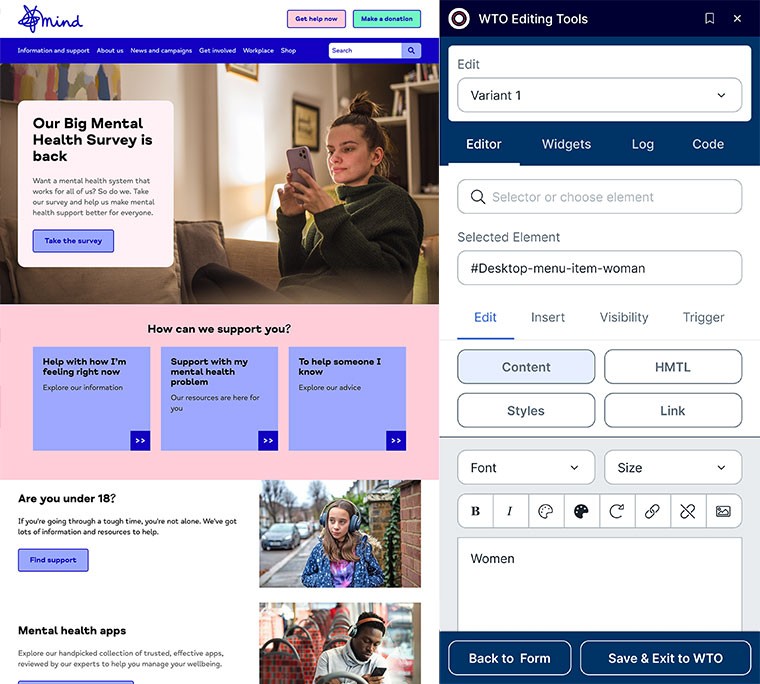Select the HMTL option
This screenshot has width=760, height=684.
click(x=673, y=367)
